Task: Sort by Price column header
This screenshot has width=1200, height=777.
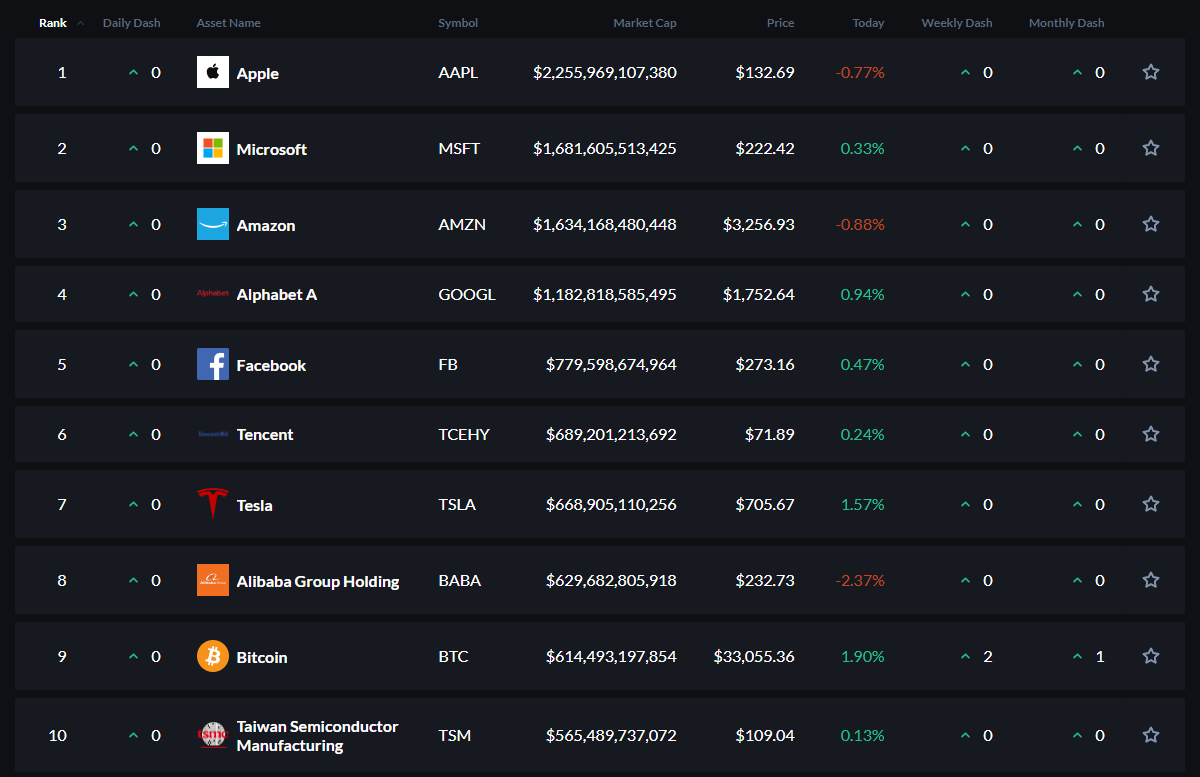Action: coord(781,23)
